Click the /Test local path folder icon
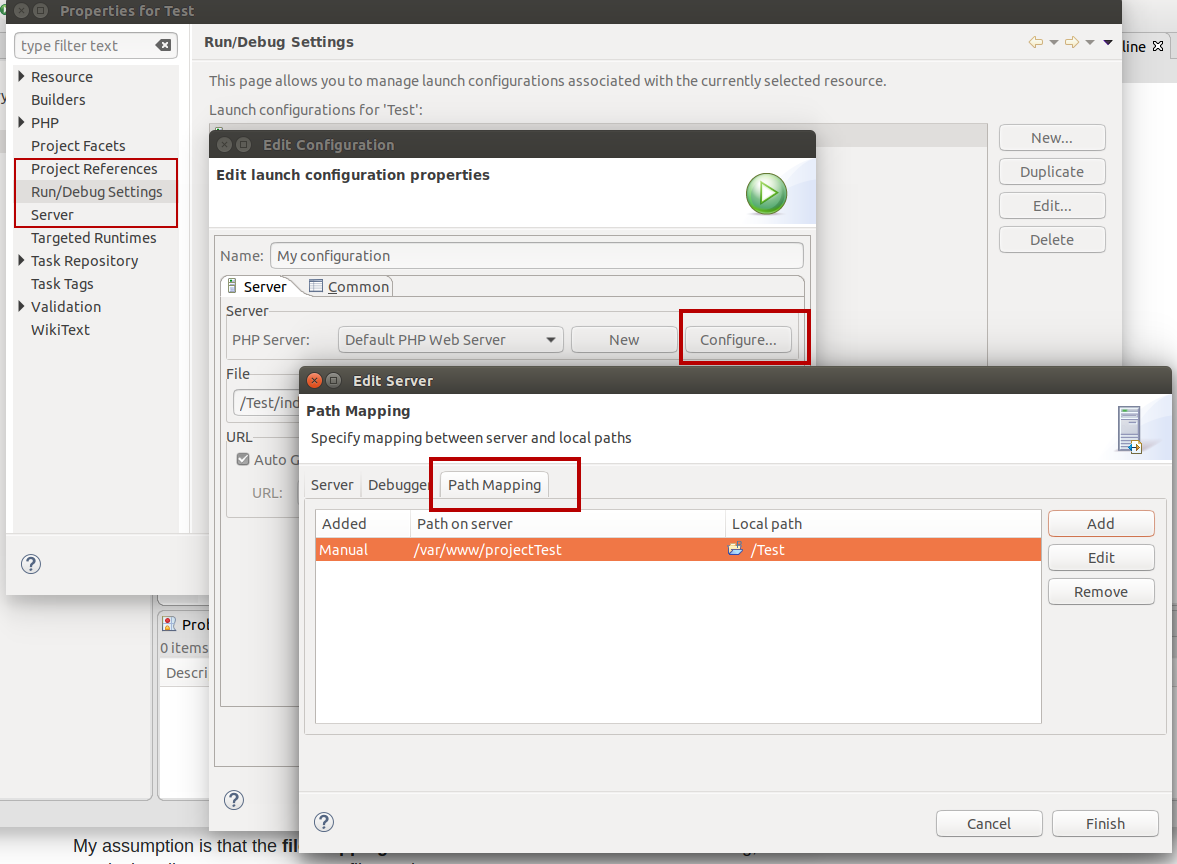This screenshot has width=1177, height=864. click(x=736, y=549)
